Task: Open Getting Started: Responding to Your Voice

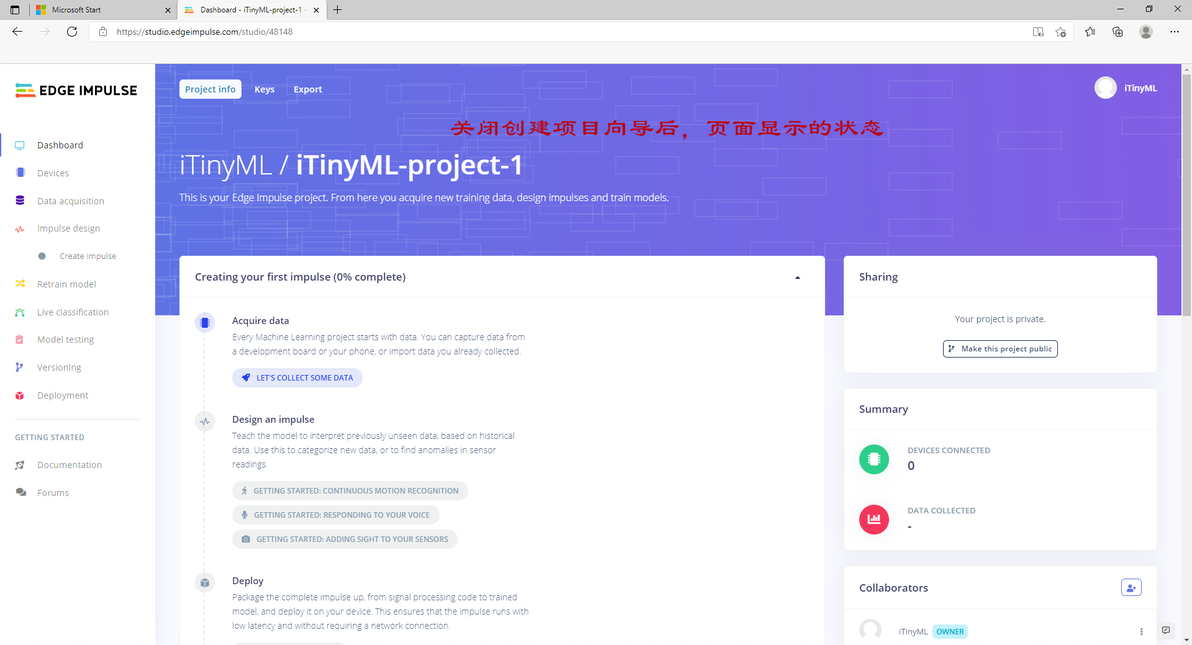Action: [x=335, y=515]
